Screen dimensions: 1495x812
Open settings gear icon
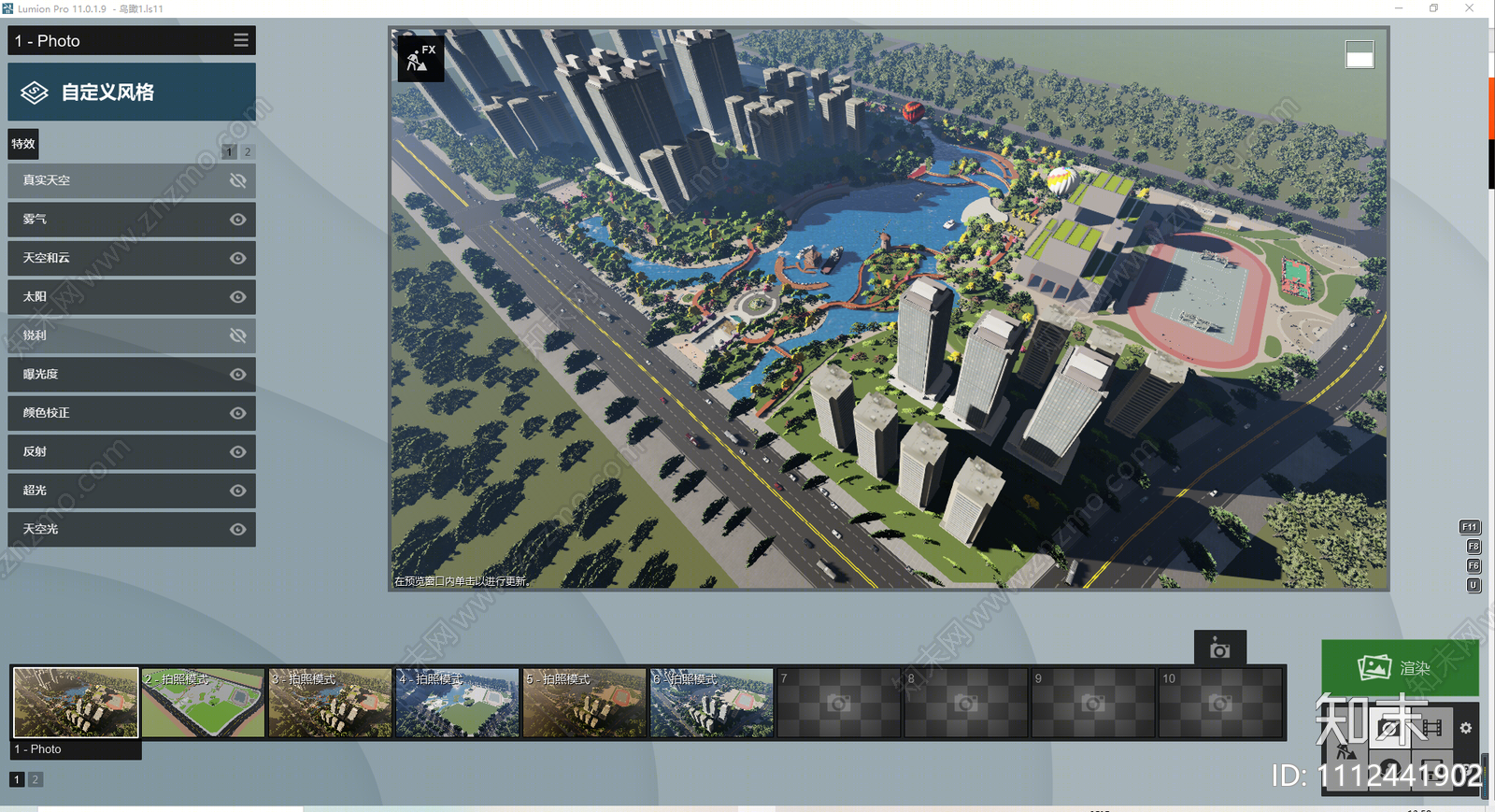coord(1466,728)
